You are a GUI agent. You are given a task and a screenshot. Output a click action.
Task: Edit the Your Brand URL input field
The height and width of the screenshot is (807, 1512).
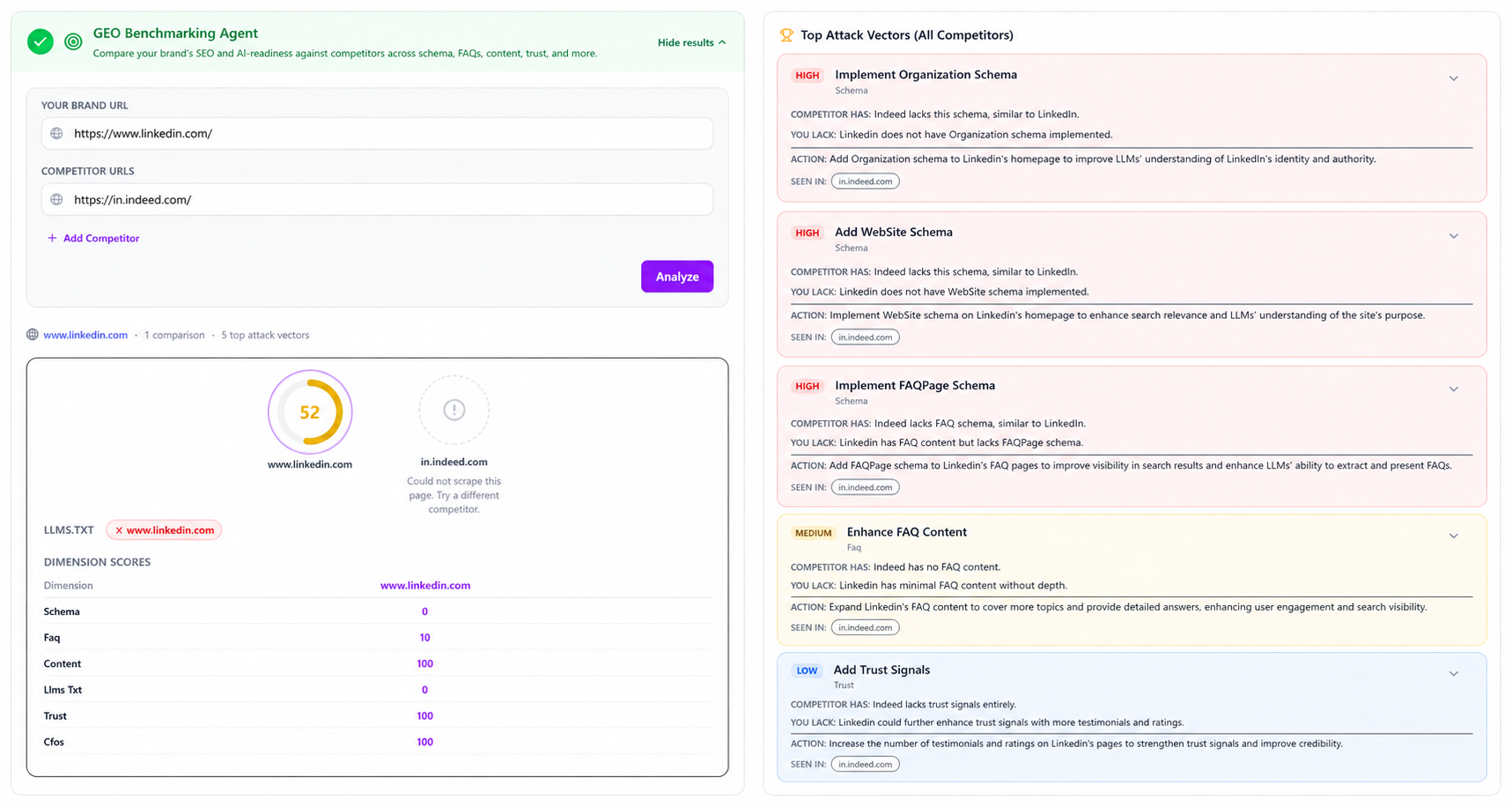(377, 134)
